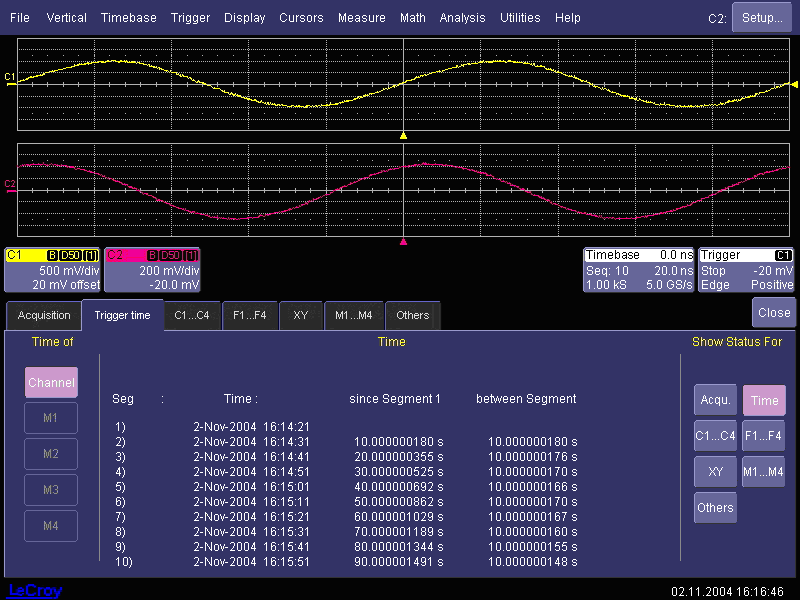The width and height of the screenshot is (800, 600).
Task: Open the Measure menu
Action: point(361,18)
